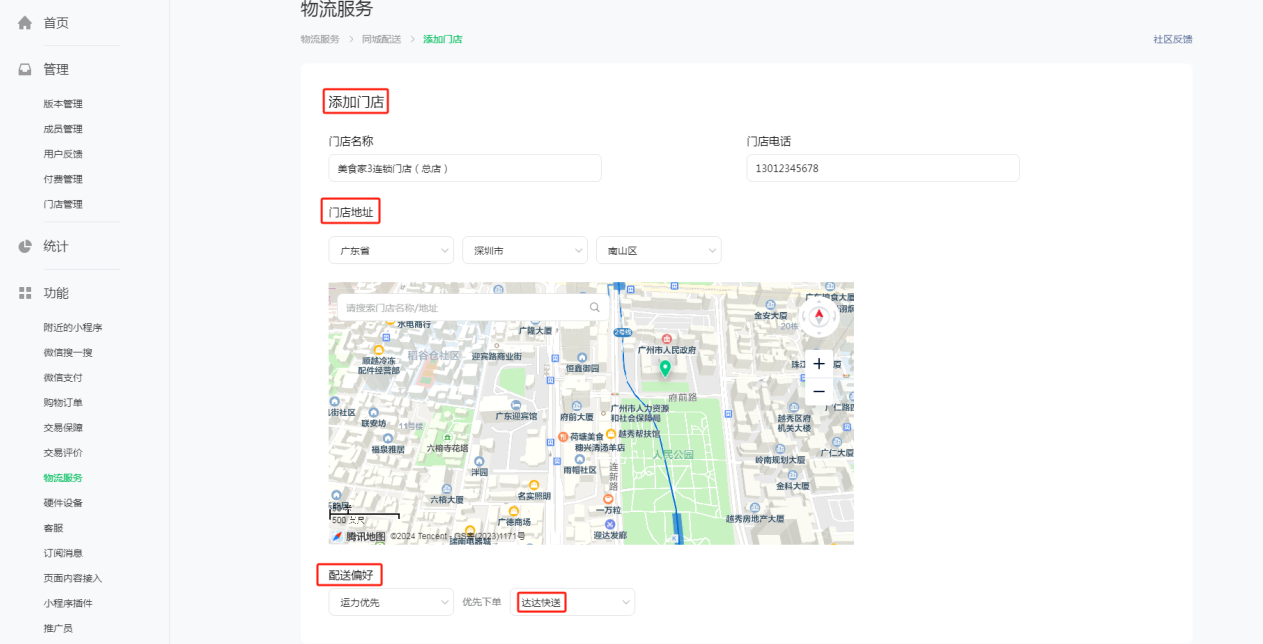This screenshot has height=644, width=1263.
Task: Click the 府前大厦 map marker icon
Action: coord(577,404)
